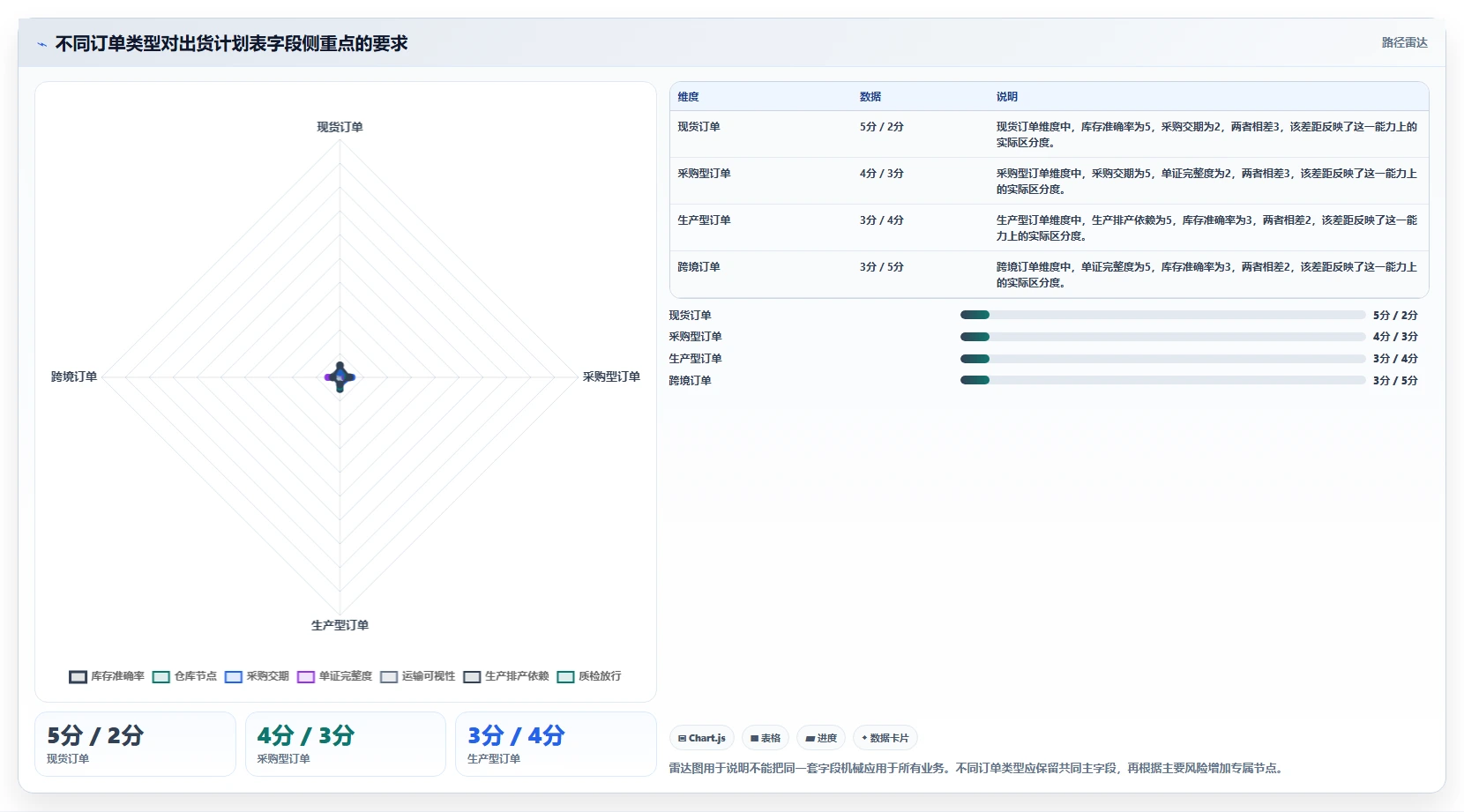Image resolution: width=1464 pixels, height=812 pixels.
Task: Click the chart title heading text
Action: tap(232, 43)
